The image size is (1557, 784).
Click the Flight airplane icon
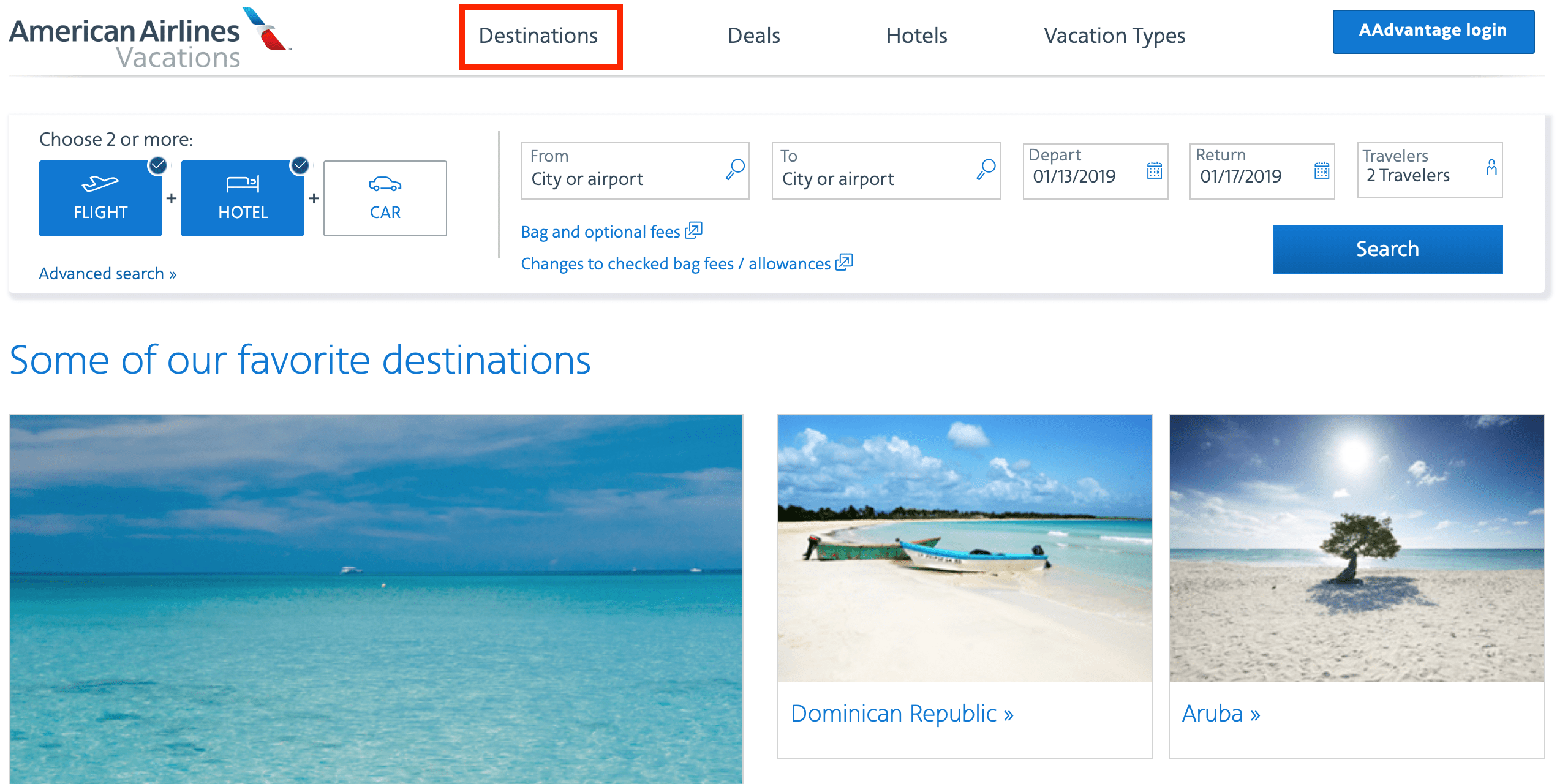point(100,184)
